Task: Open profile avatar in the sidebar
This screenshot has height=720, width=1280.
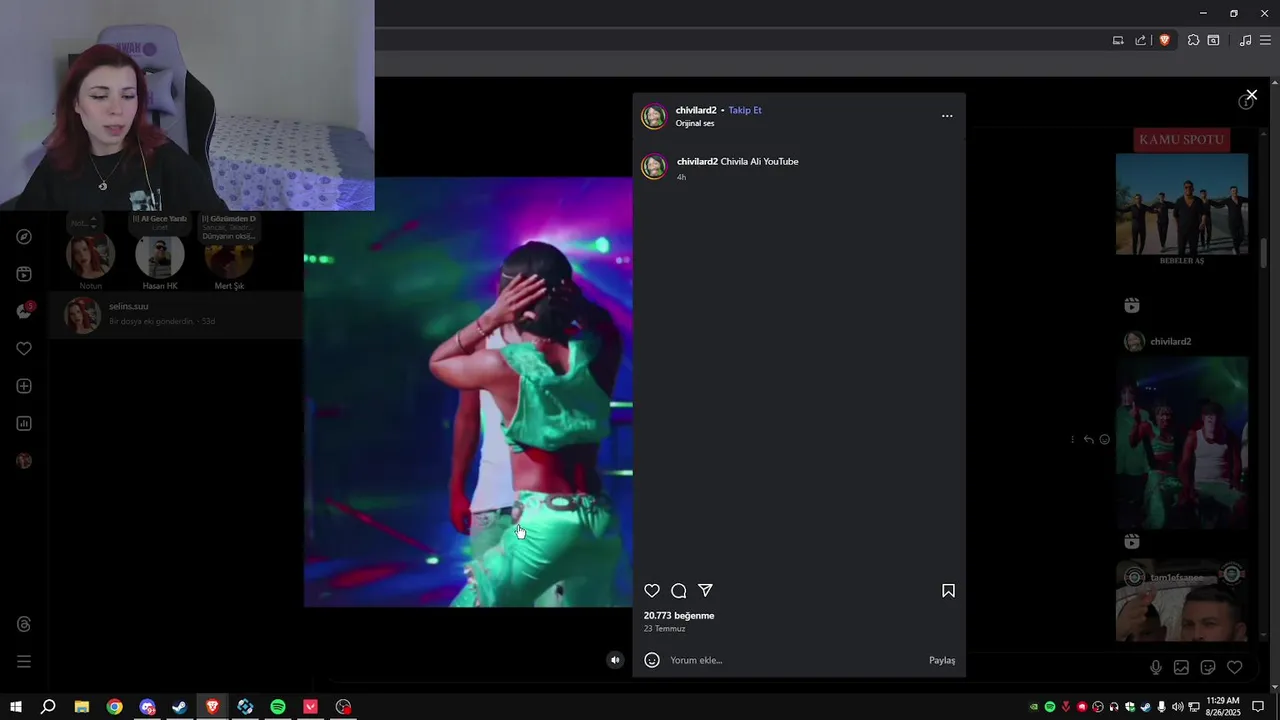Action: coord(24,461)
